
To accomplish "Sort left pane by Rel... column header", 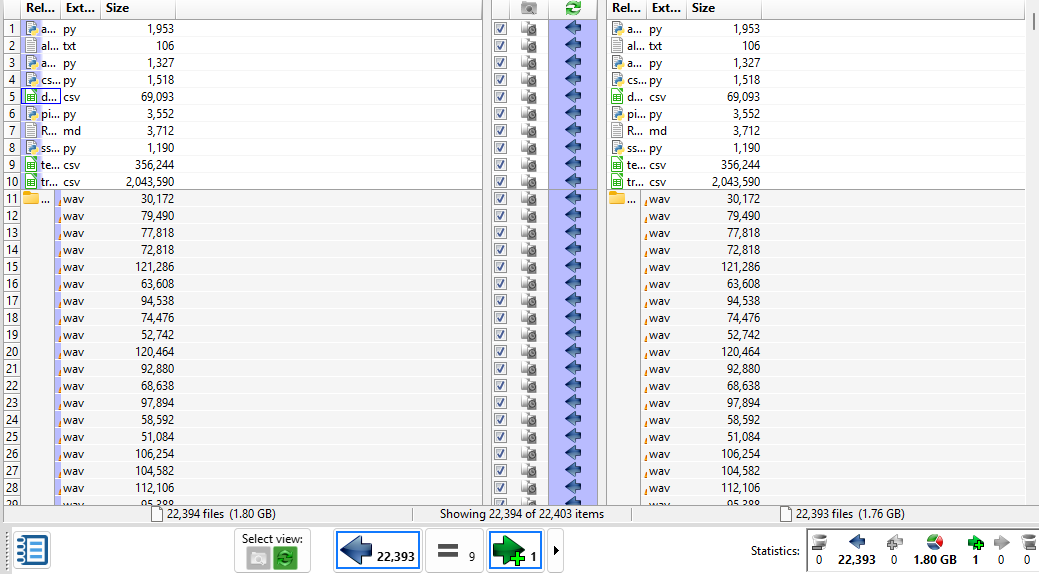I will point(40,8).
